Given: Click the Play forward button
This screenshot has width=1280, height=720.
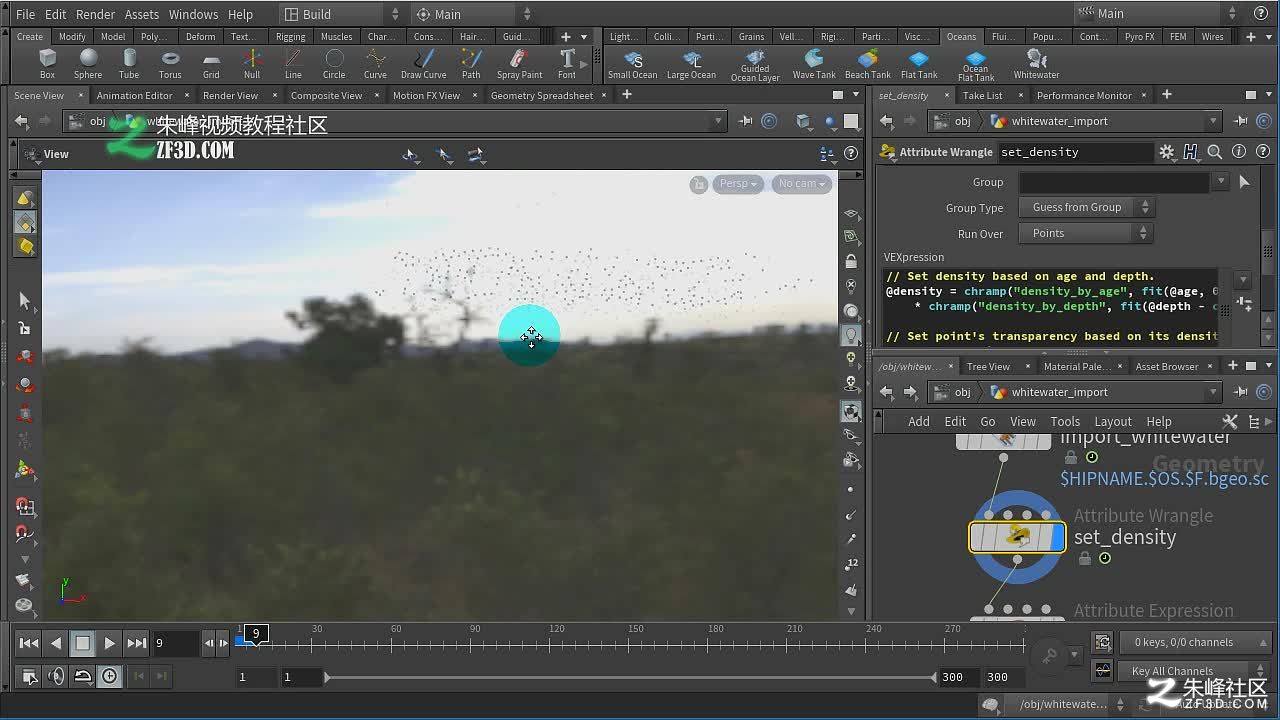Looking at the screenshot, I should click(109, 643).
